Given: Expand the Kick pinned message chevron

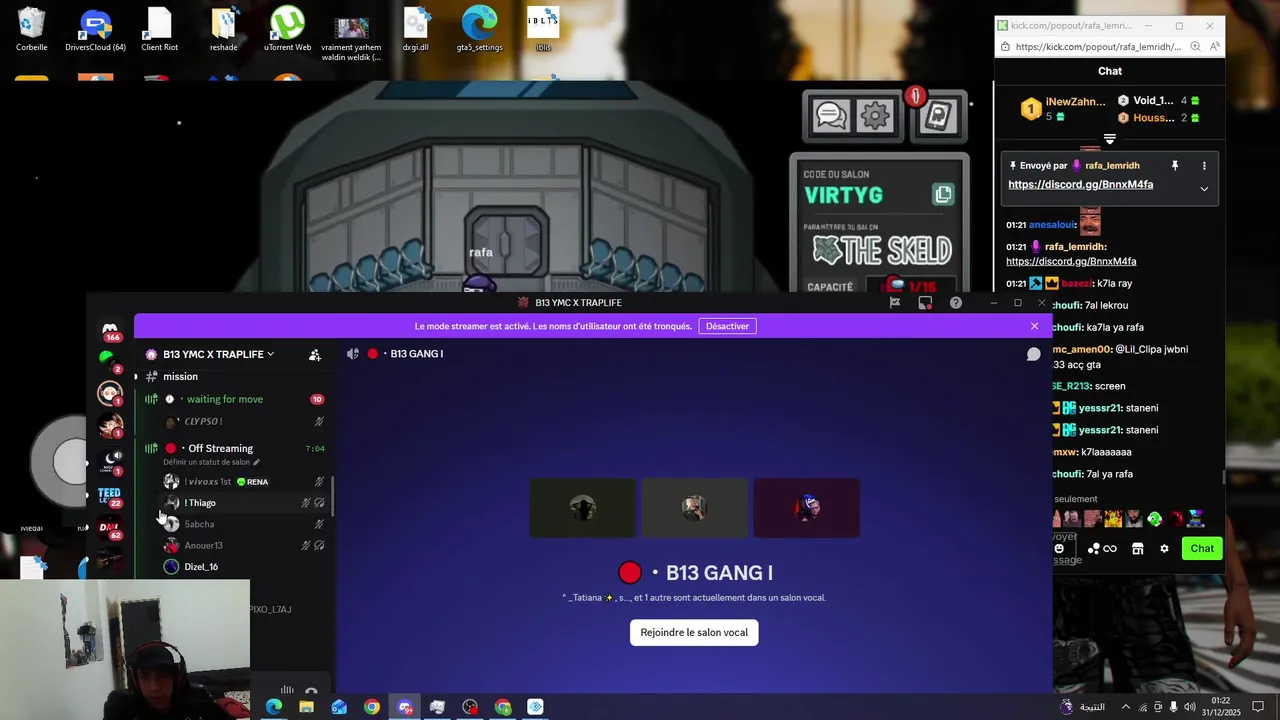Looking at the screenshot, I should click(1204, 189).
